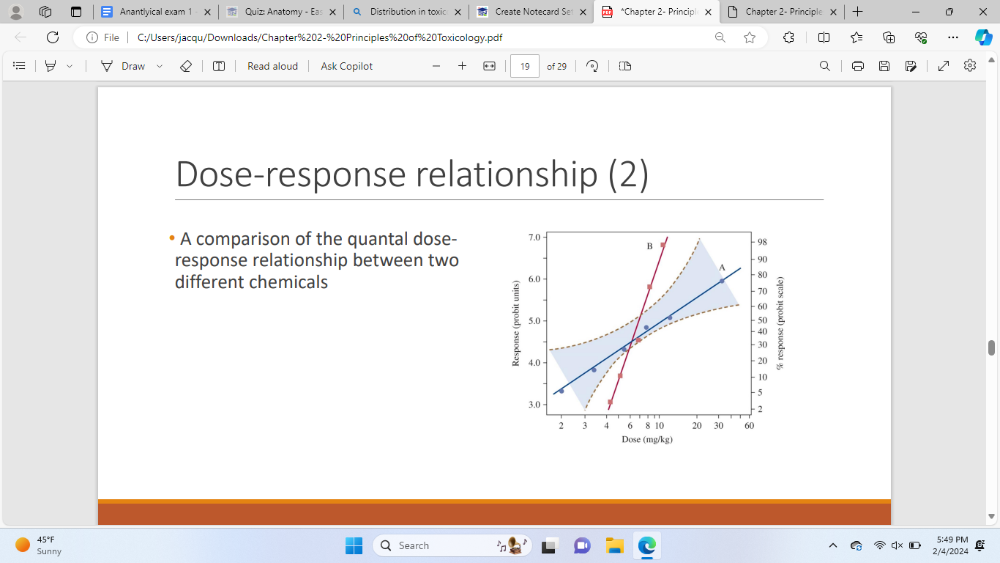Open the PDF table of contents panel

pyautogui.click(x=18, y=66)
